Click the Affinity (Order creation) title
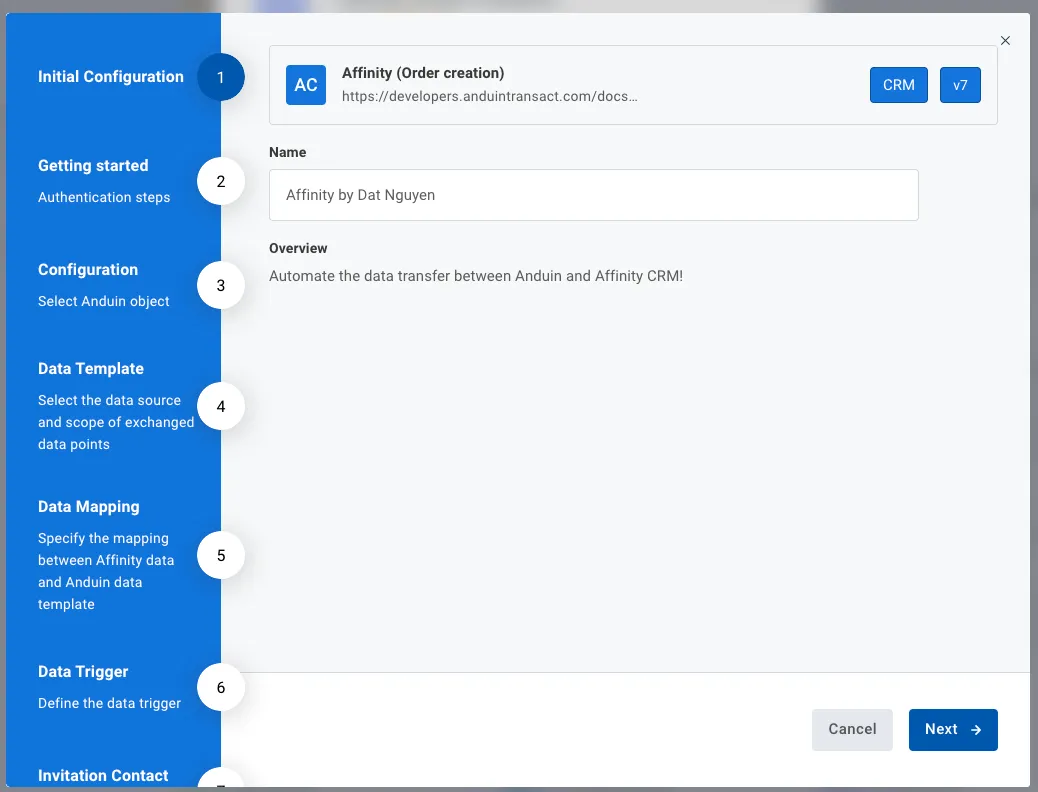This screenshot has width=1038, height=792. click(x=423, y=73)
